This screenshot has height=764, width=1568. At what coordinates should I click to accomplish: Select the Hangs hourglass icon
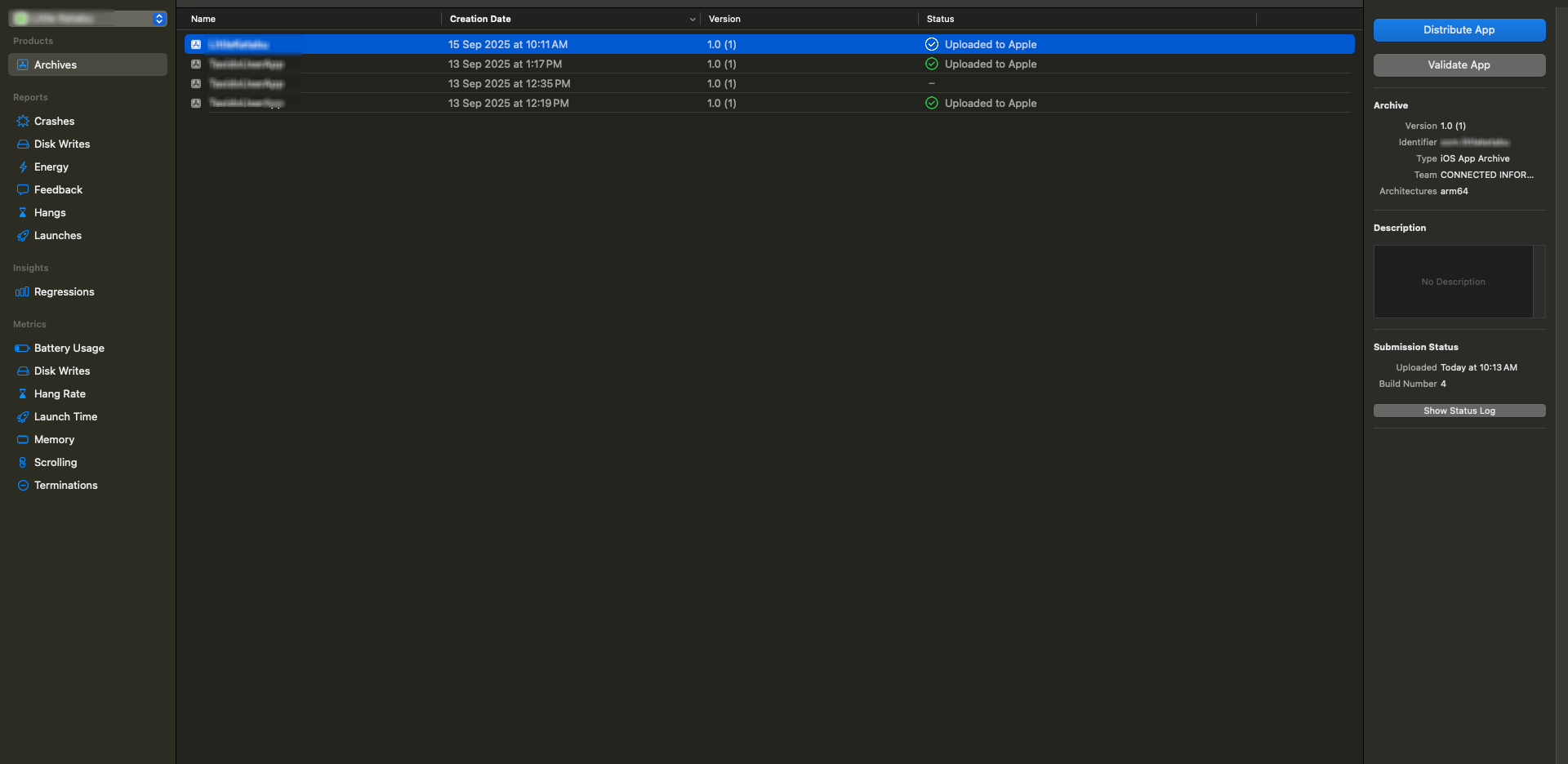[x=23, y=213]
